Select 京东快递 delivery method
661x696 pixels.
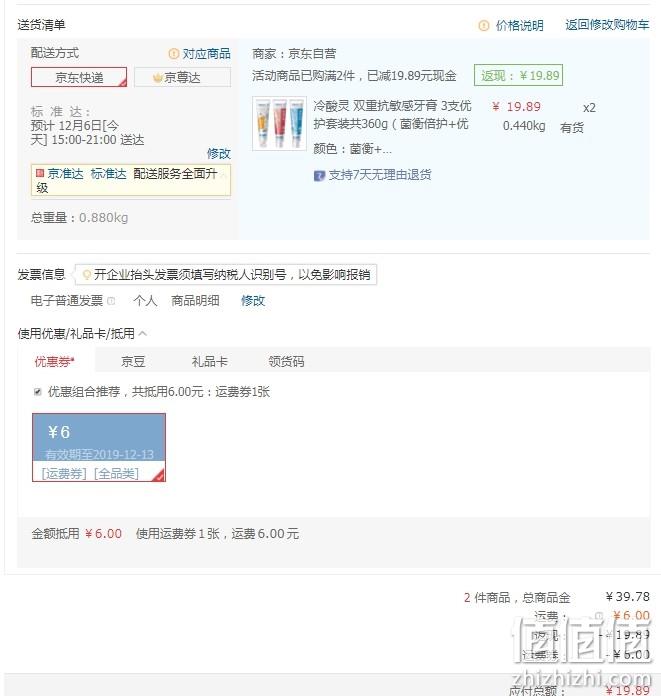pyautogui.click(x=79, y=77)
